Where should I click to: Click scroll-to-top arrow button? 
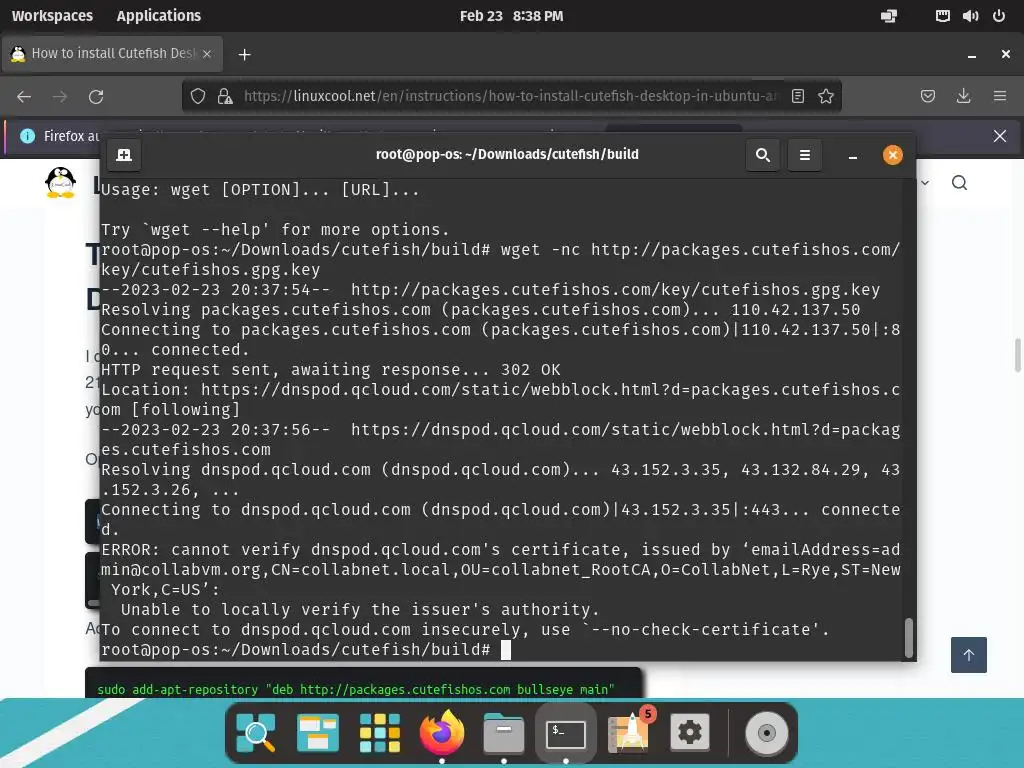968,655
